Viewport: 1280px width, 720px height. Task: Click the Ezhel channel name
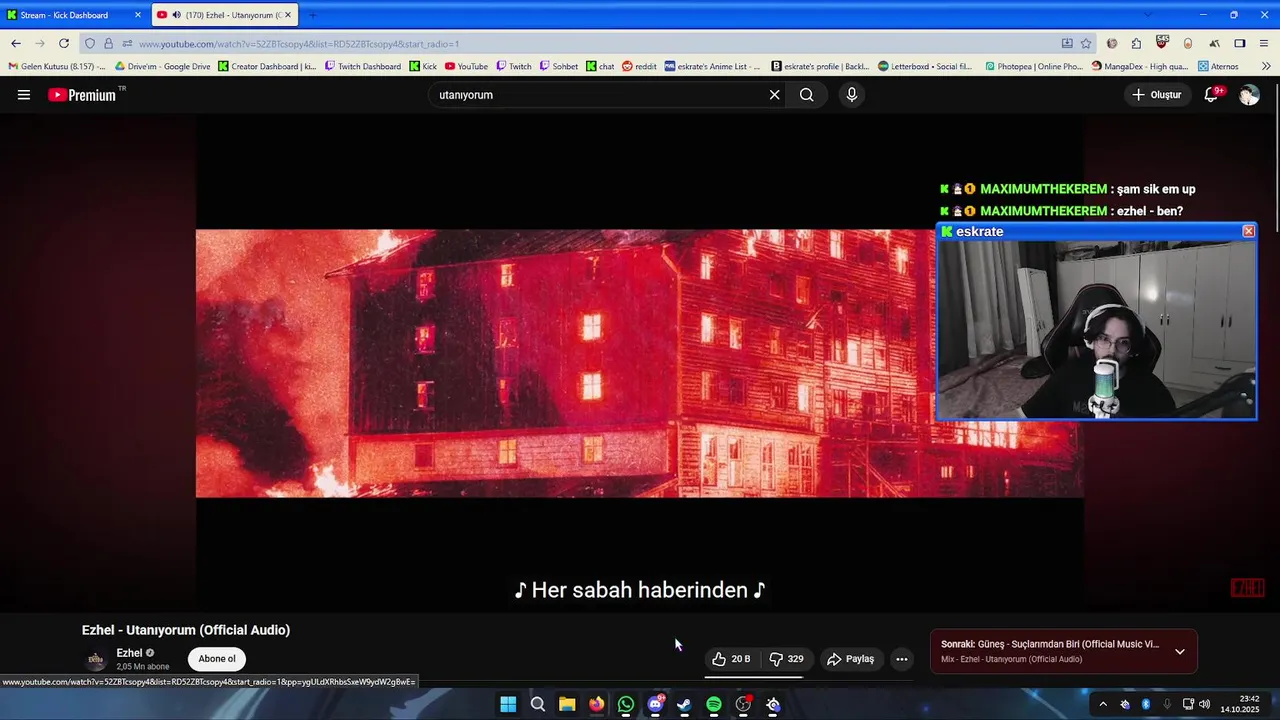(x=129, y=653)
